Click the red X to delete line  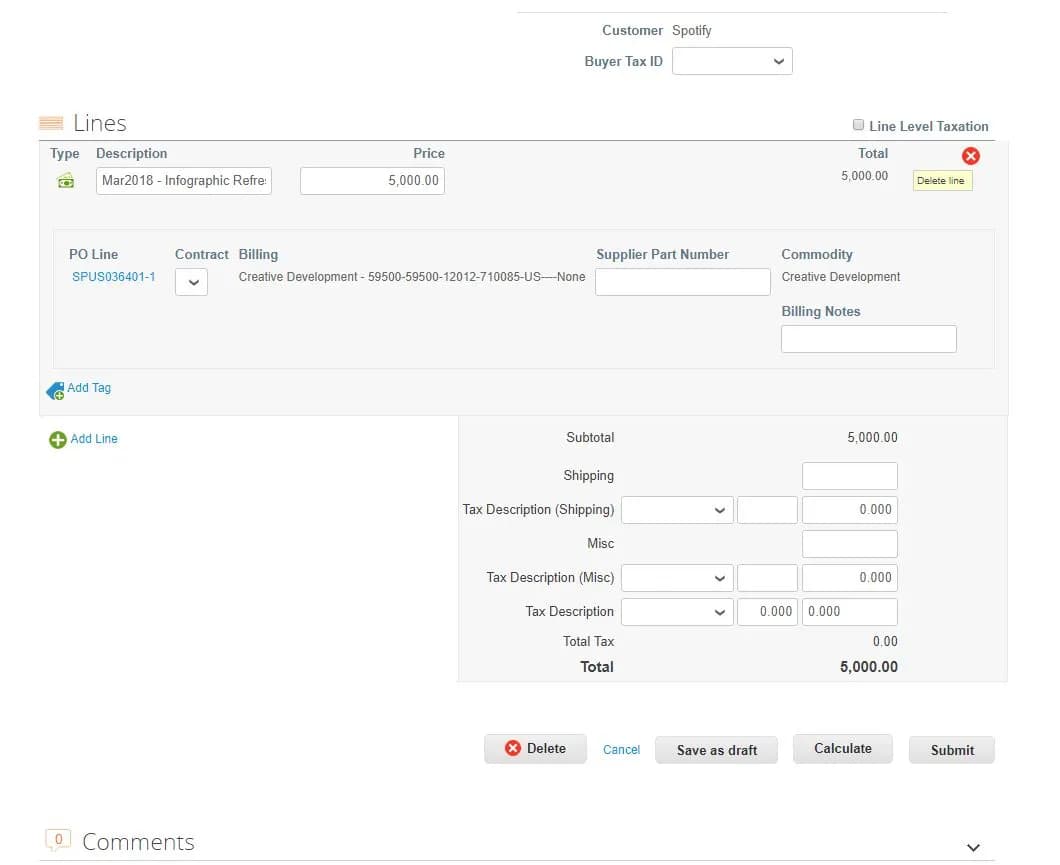[970, 156]
